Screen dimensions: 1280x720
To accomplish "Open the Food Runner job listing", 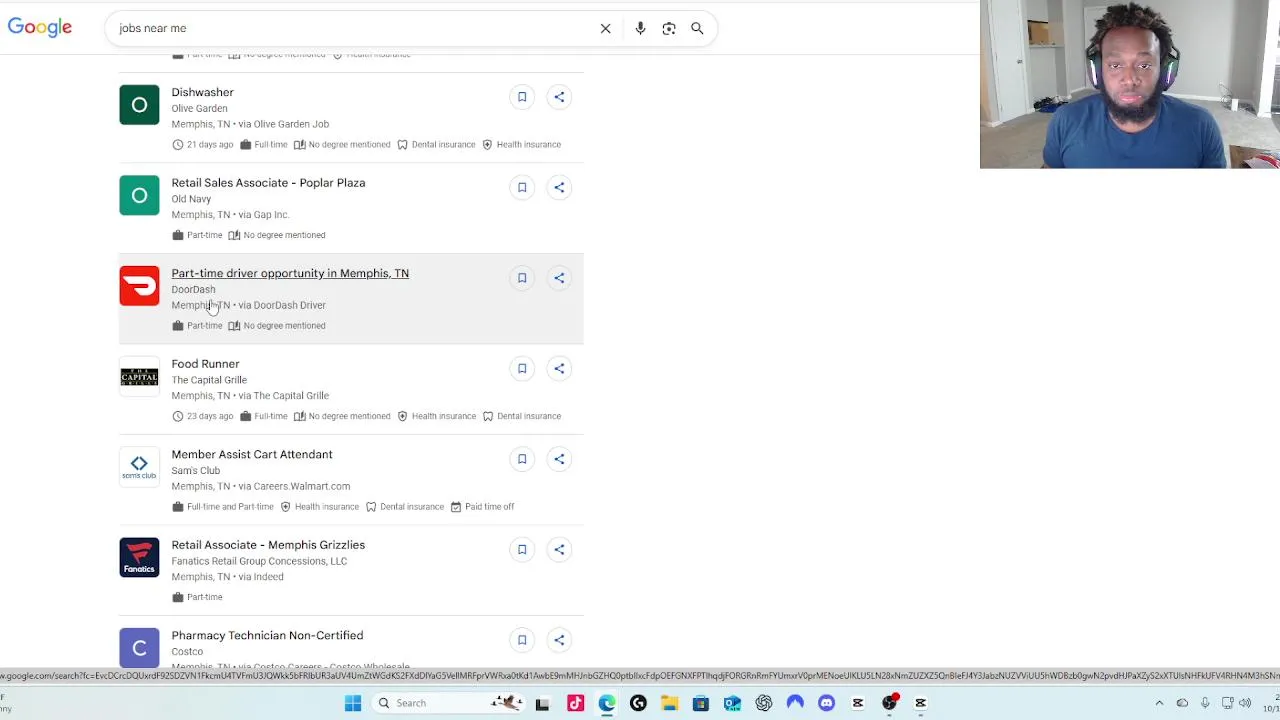I will point(205,364).
